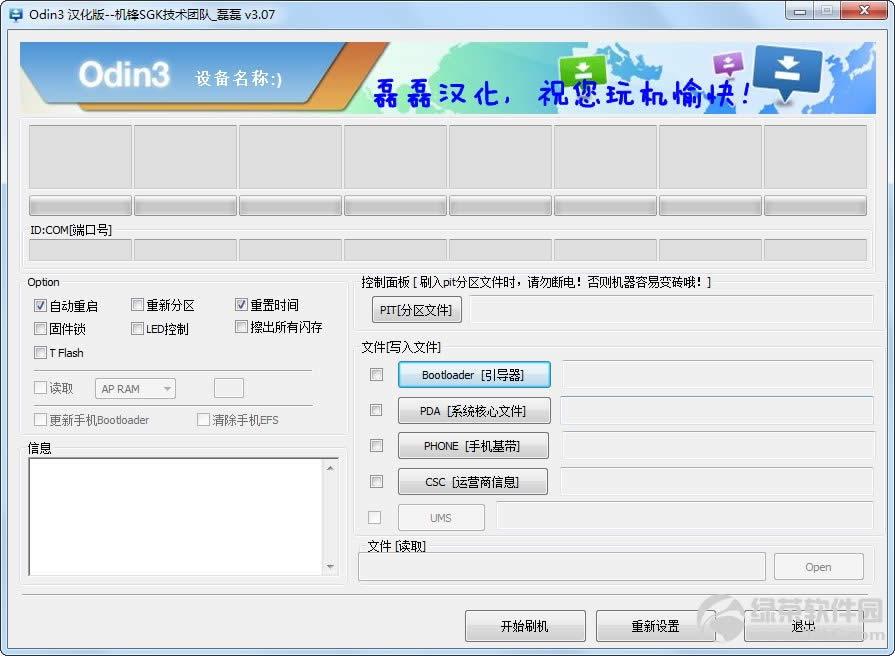Enable the 重新分区 checkbox

(137, 305)
